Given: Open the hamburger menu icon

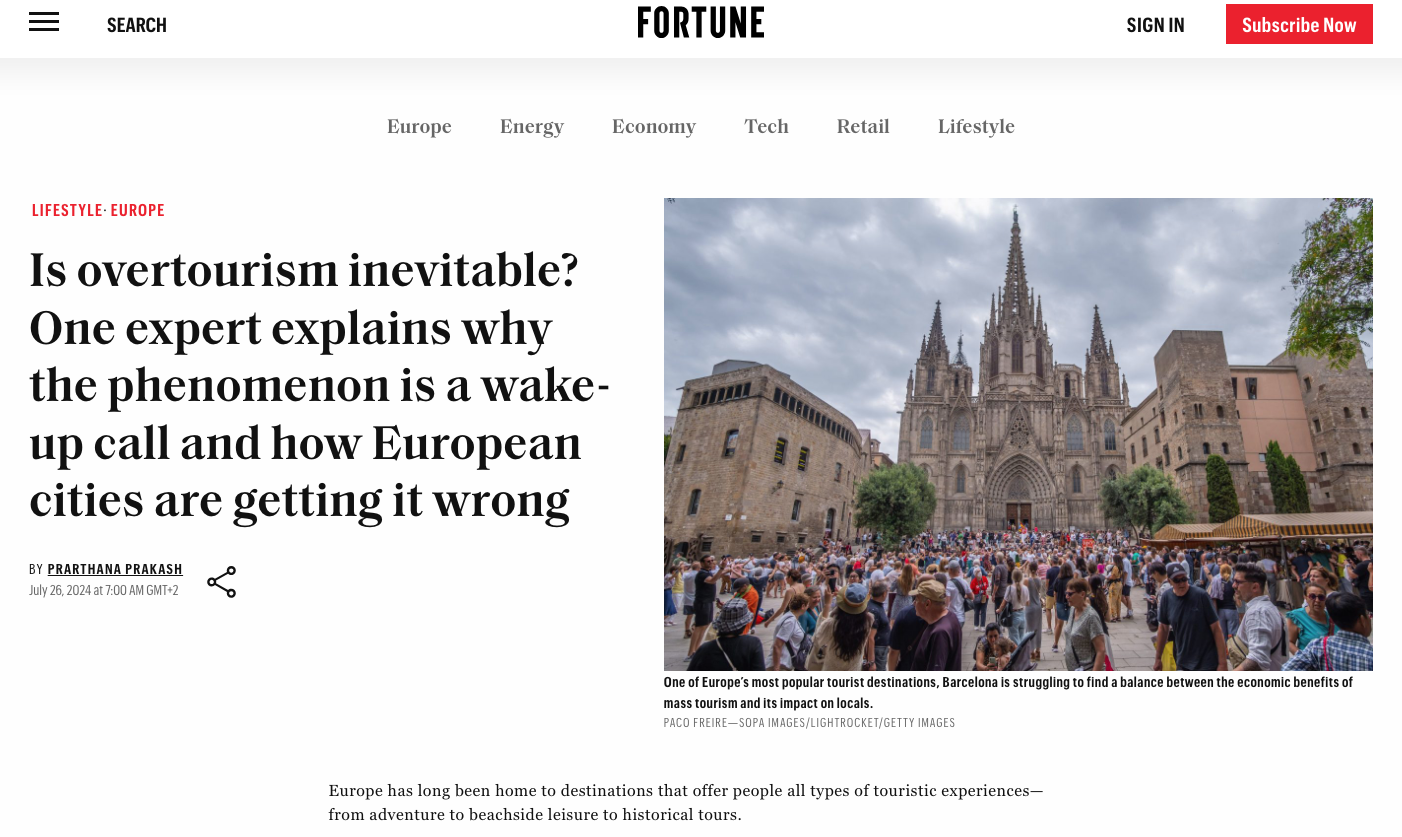Looking at the screenshot, I should click(44, 22).
